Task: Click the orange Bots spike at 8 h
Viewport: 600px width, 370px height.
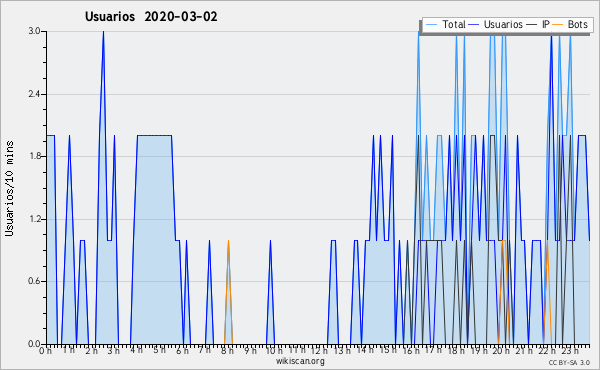Action: point(228,292)
